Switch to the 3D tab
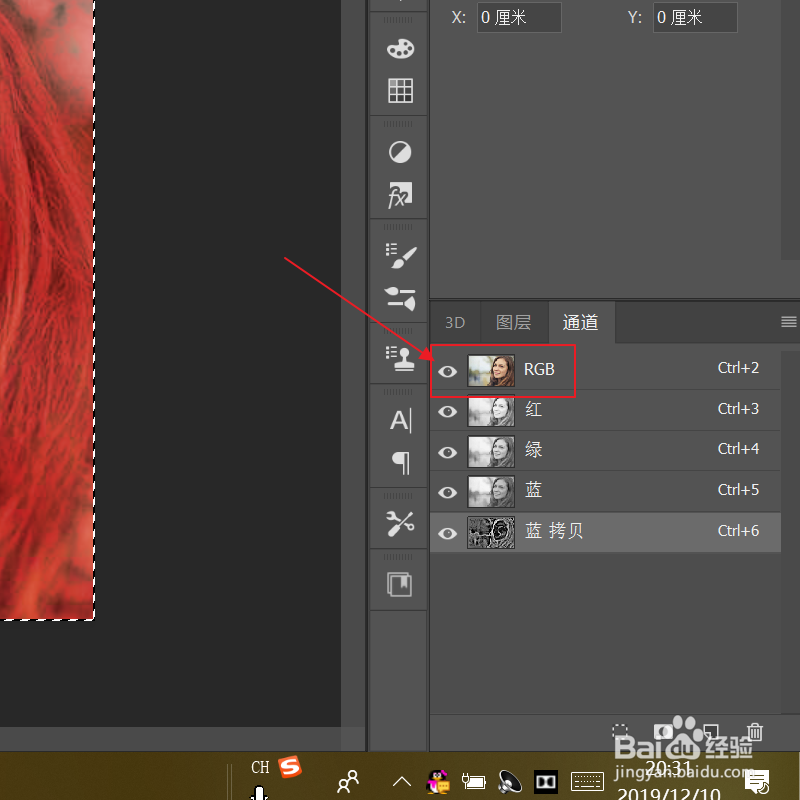 point(455,322)
